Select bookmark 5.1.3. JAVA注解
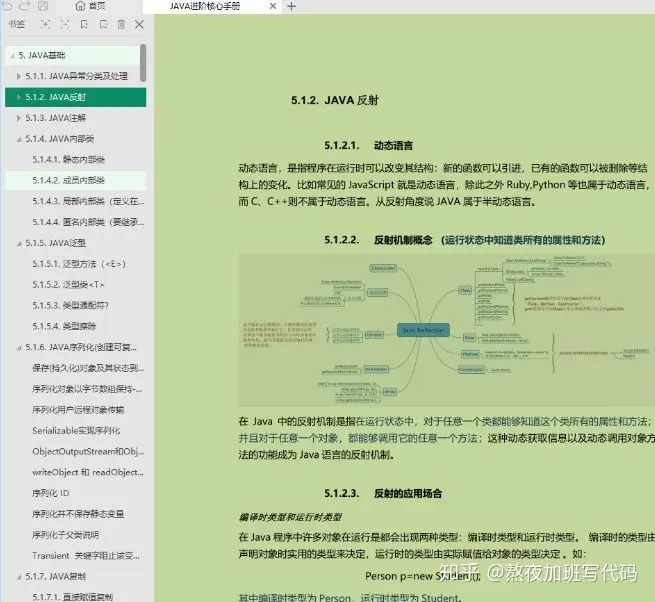The width and height of the screenshot is (655, 602). click(56, 118)
